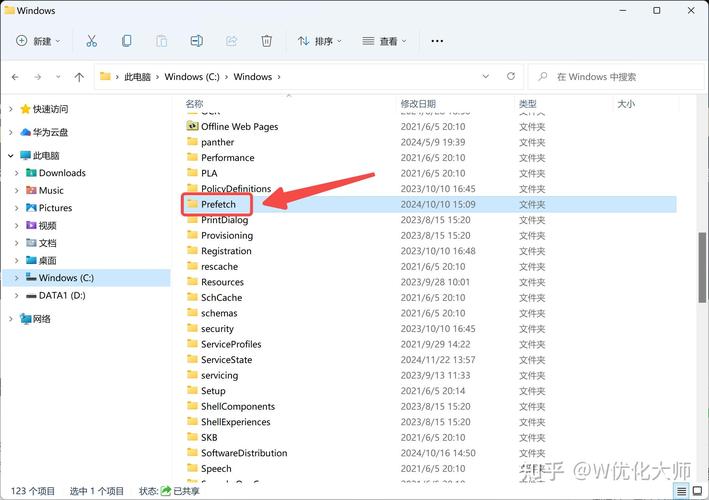Collapse the 此电脑 tree node
The image size is (709, 500).
11,156
